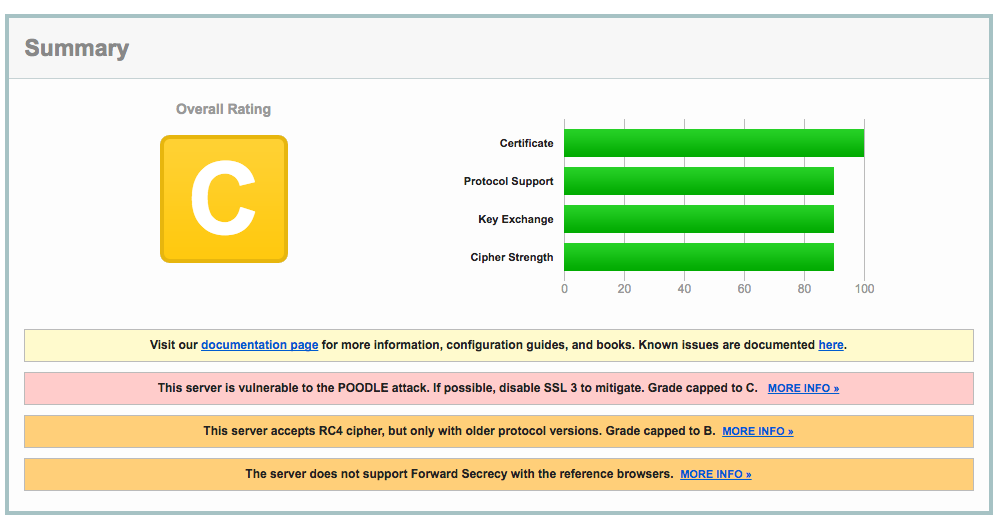Open MORE INFO for the RC4 cipher warning
Viewport: 1000px width, 524px height.
point(758,432)
